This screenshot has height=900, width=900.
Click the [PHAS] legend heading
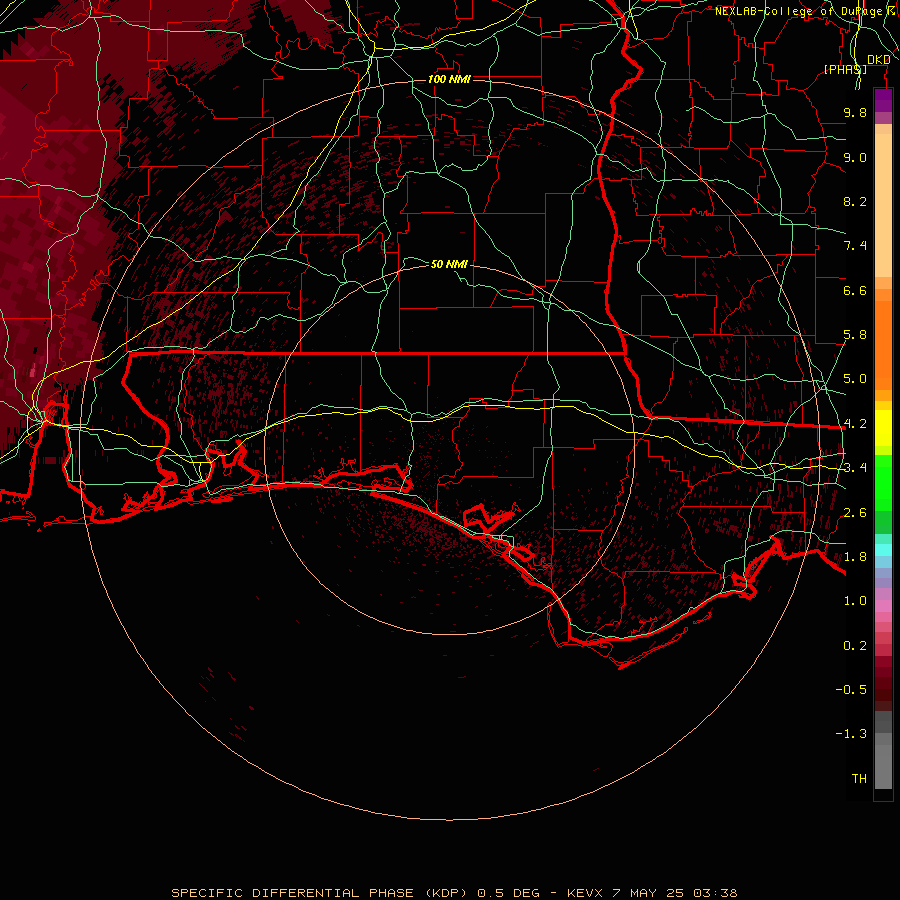(x=845, y=69)
